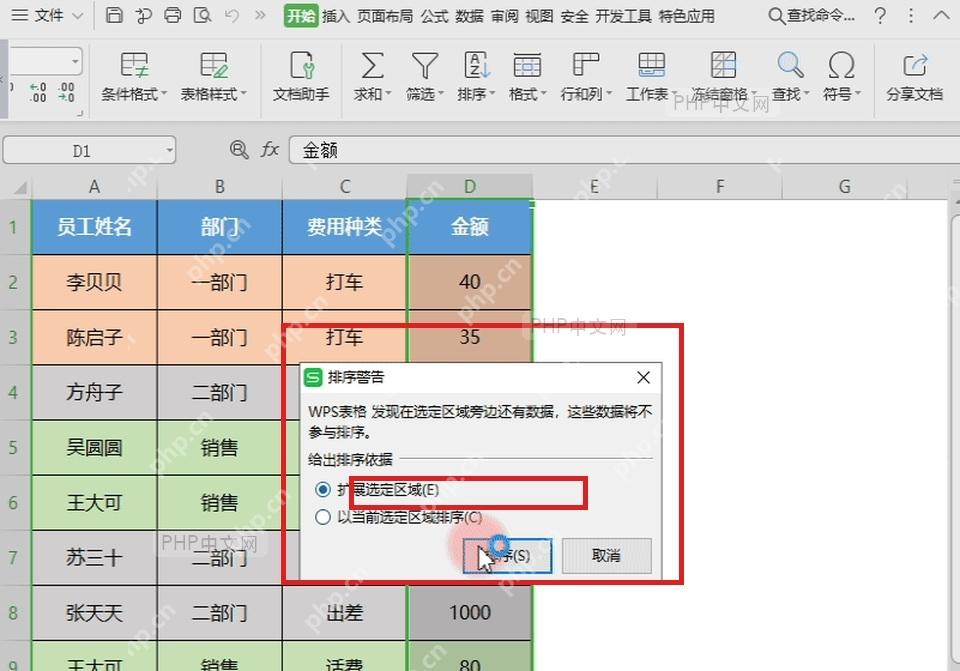Click the 出差 cell in row 8
This screenshot has width=960, height=671.
tap(345, 613)
